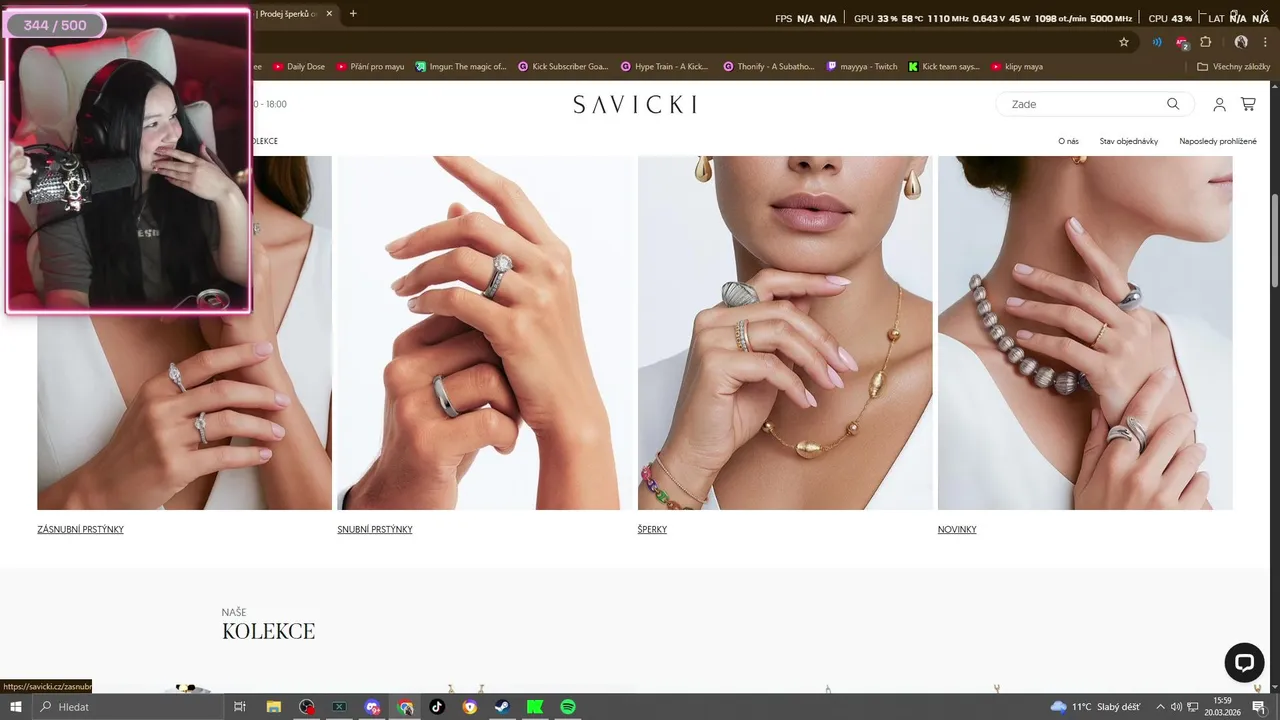Open the Chrome extensions puzzle icon

point(1205,42)
